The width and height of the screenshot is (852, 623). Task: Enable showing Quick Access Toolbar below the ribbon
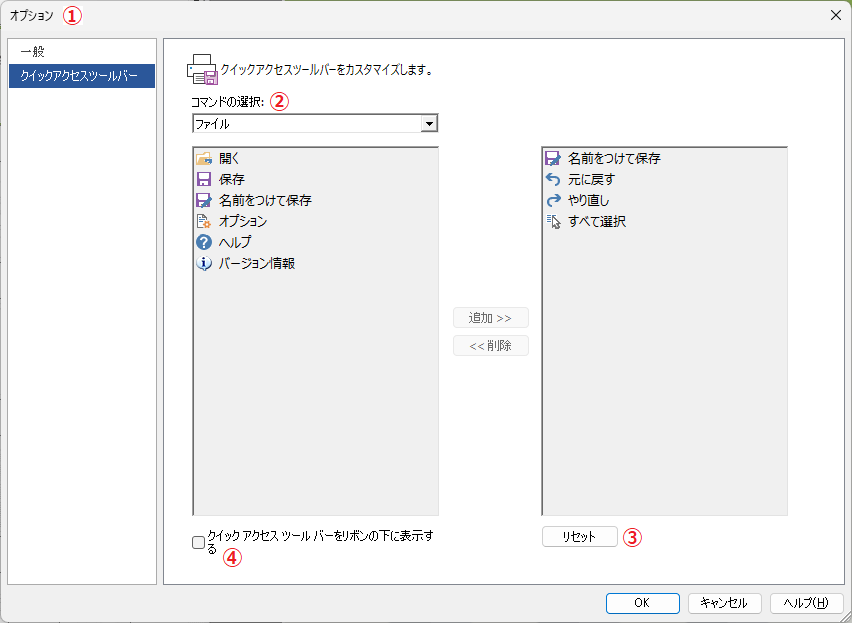click(196, 541)
